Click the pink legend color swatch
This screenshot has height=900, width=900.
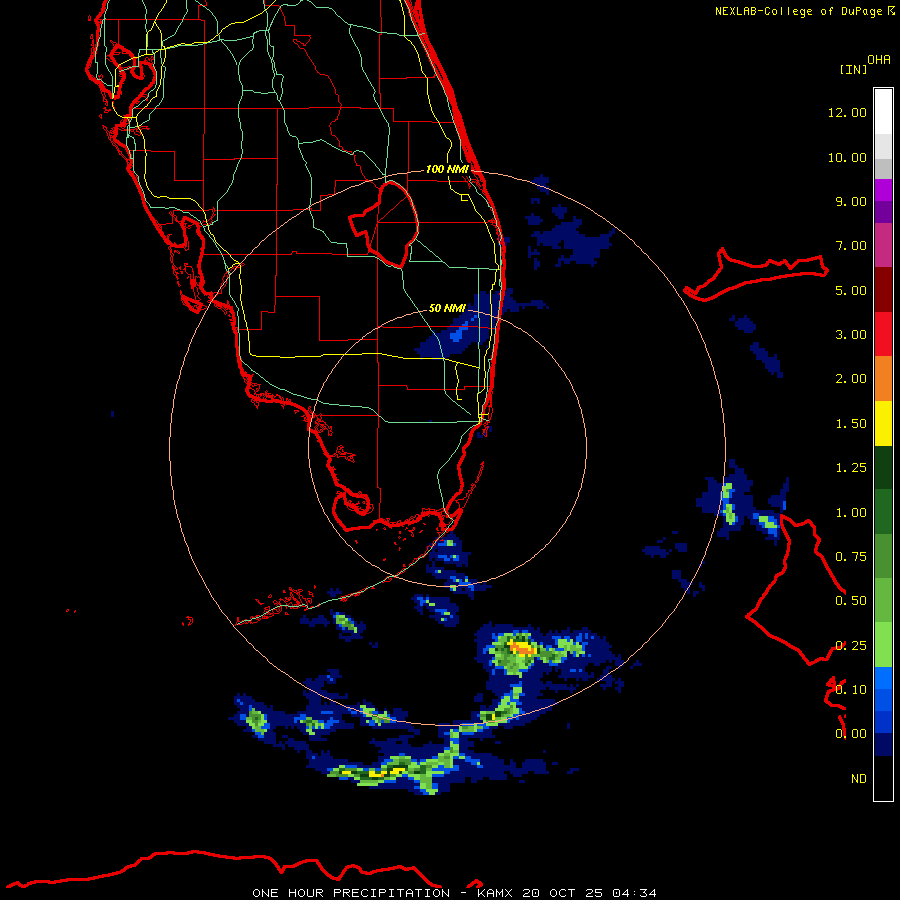point(883,245)
